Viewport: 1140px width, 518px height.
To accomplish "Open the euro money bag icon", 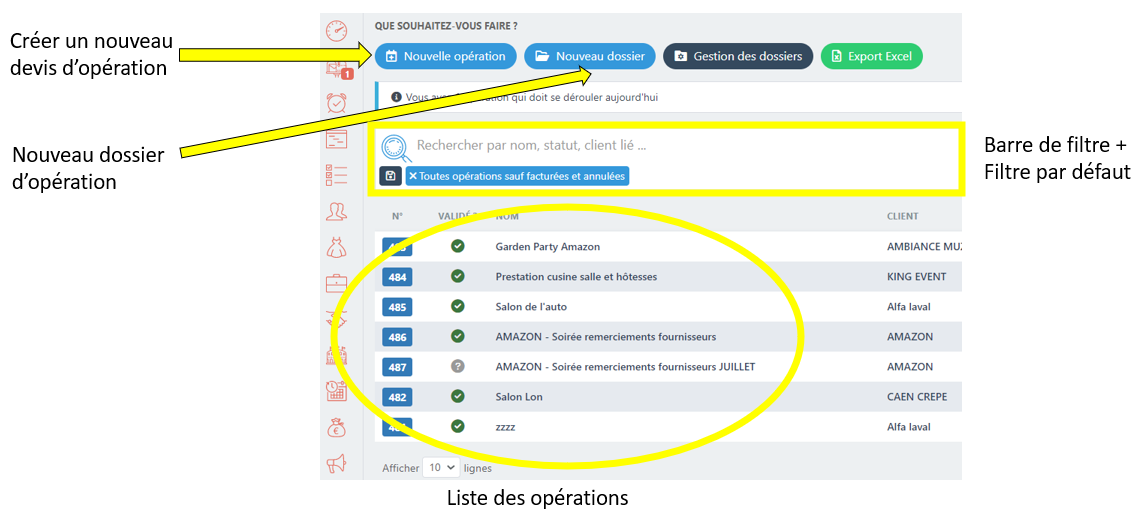I will click(x=337, y=428).
